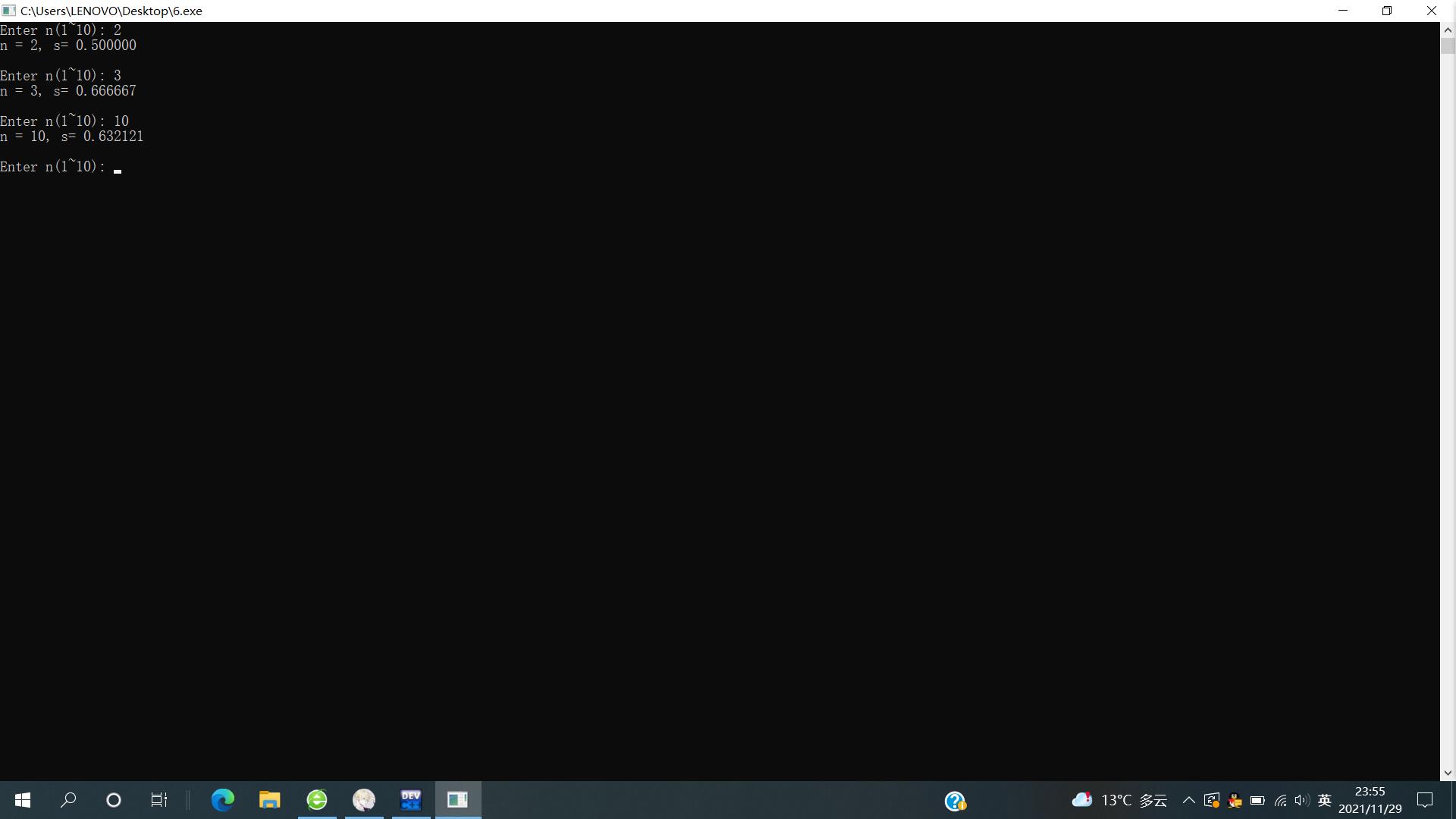Viewport: 1456px width, 819px height.
Task: Open the clock and date calendar
Action: point(1370,801)
